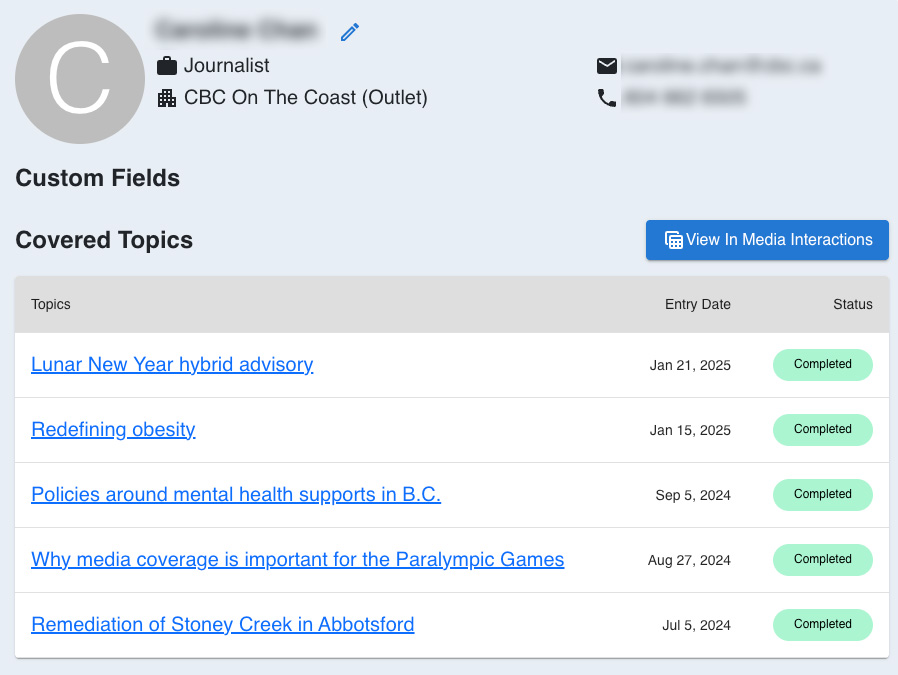This screenshot has width=898, height=675.
Task: Click the Completed badge for Lunar New Year row
Action: point(822,365)
